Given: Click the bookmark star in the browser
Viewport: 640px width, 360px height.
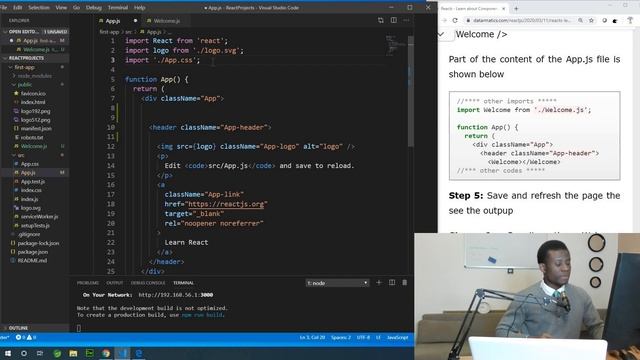Looking at the screenshot, I should [591, 20].
